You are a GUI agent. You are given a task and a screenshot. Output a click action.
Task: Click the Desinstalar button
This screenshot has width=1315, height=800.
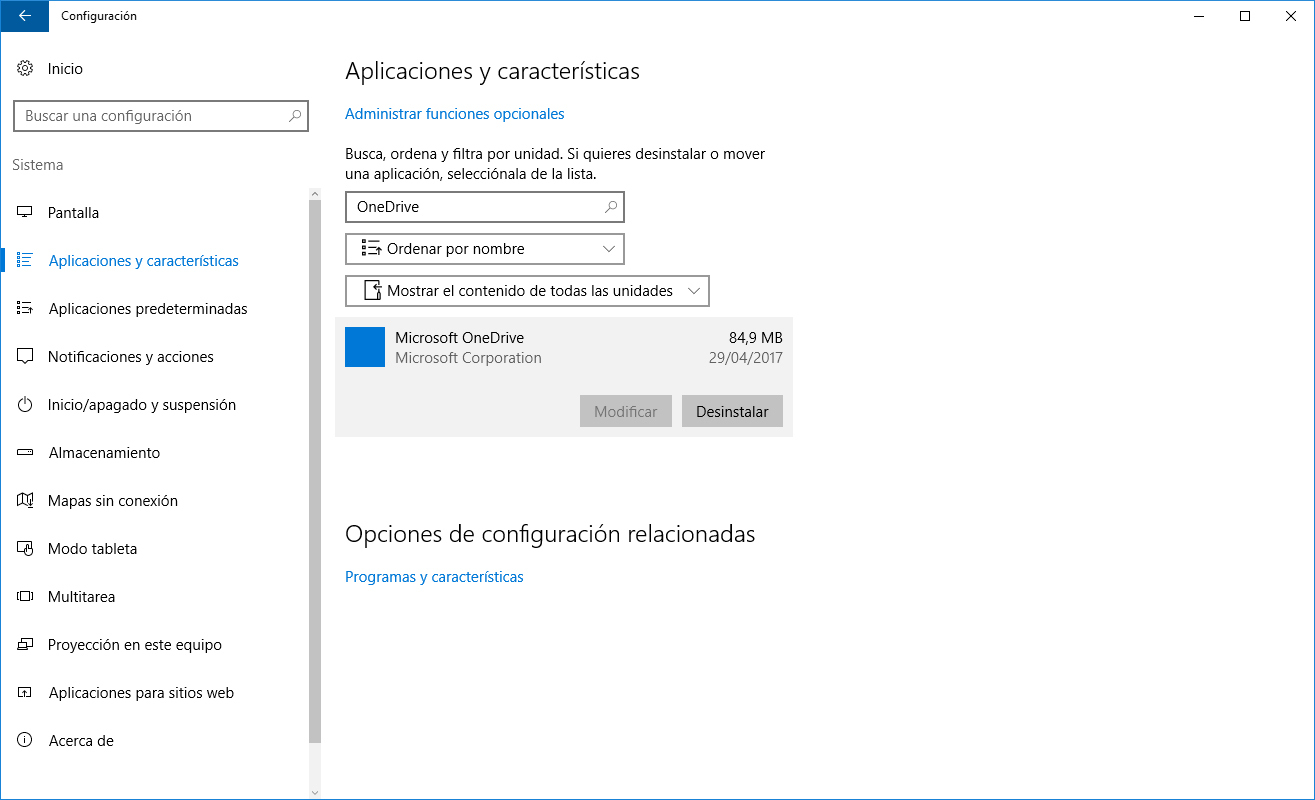732,411
